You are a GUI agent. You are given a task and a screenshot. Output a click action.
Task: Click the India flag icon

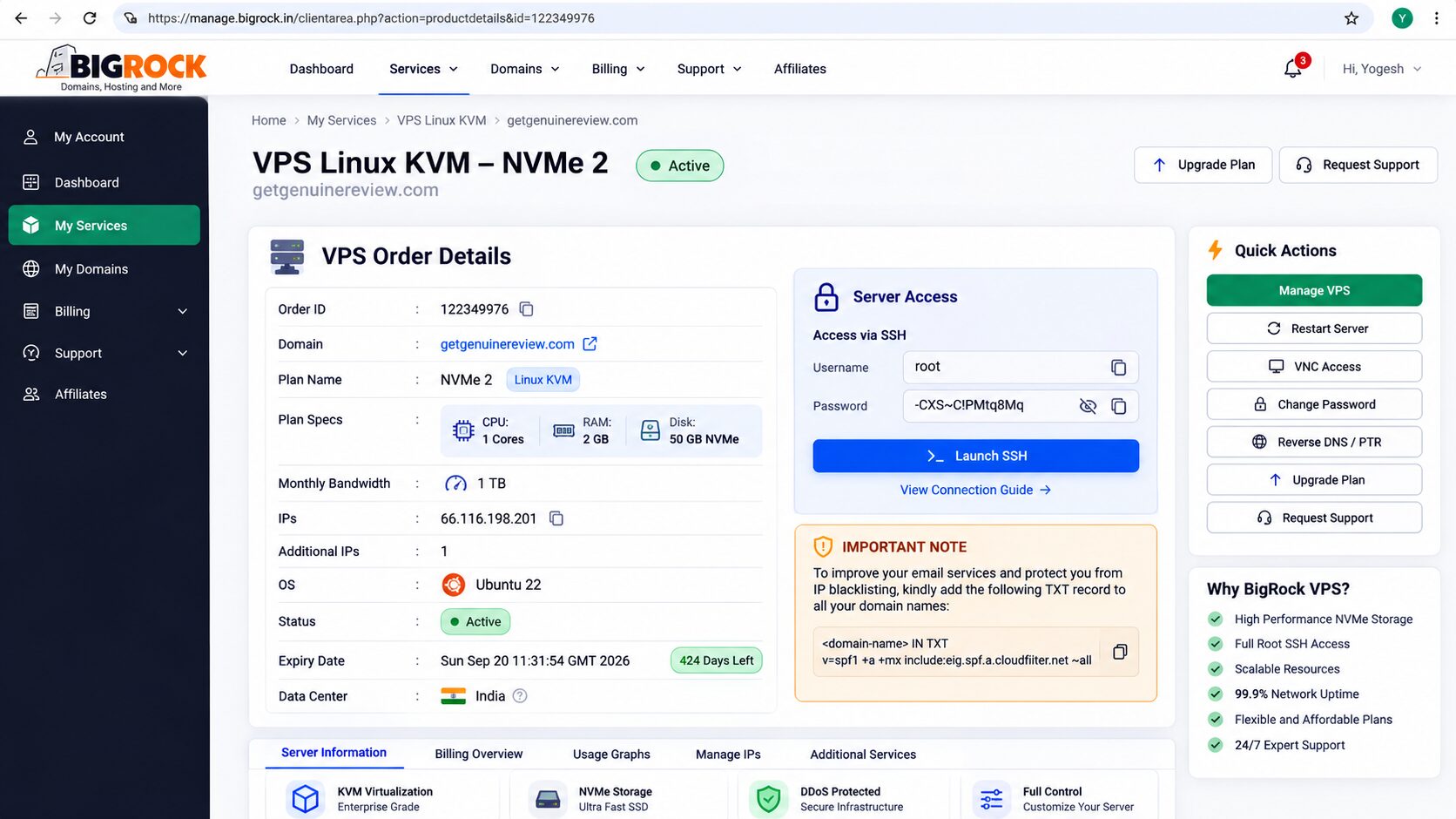(x=453, y=696)
